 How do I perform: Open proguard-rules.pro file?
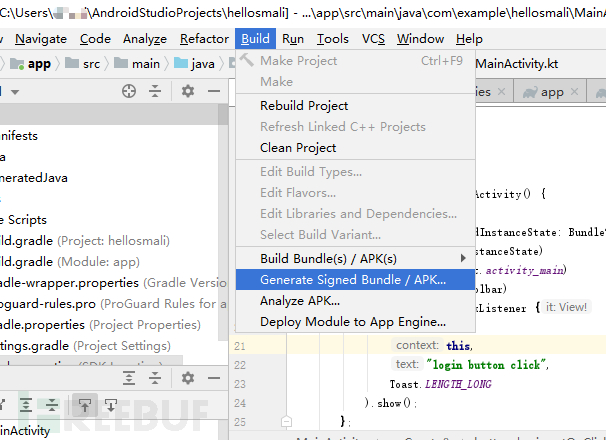click(x=113, y=304)
